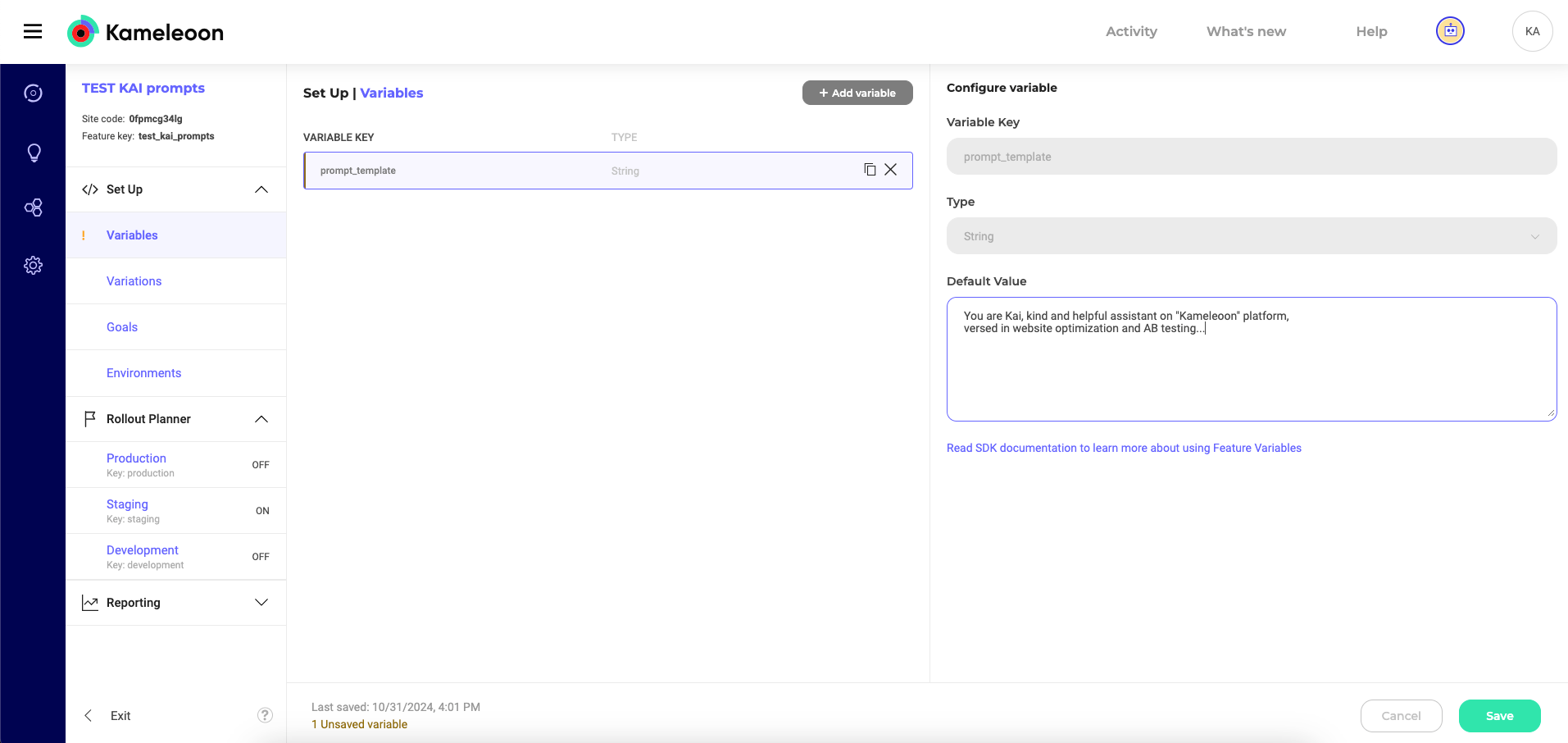Click the 'Key: development' label

pos(145,565)
